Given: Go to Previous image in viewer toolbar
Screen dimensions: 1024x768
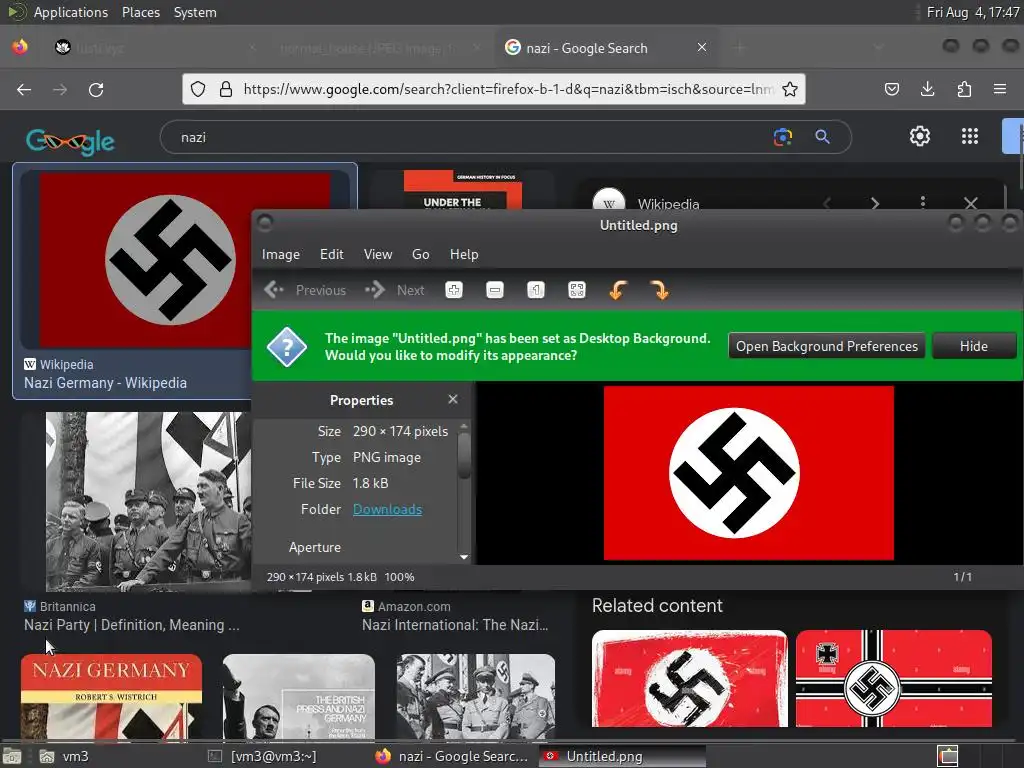Looking at the screenshot, I should (x=305, y=290).
